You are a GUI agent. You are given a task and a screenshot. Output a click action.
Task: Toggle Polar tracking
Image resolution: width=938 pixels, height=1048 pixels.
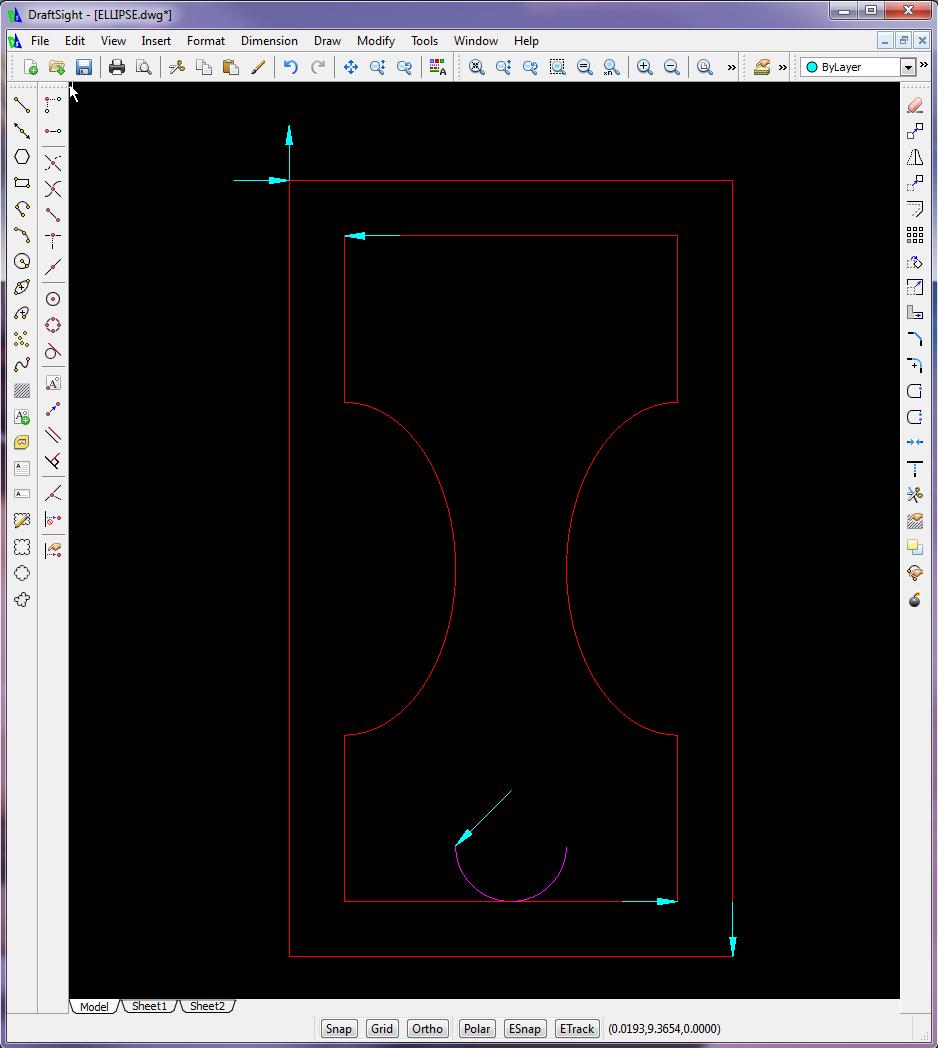coord(477,1029)
